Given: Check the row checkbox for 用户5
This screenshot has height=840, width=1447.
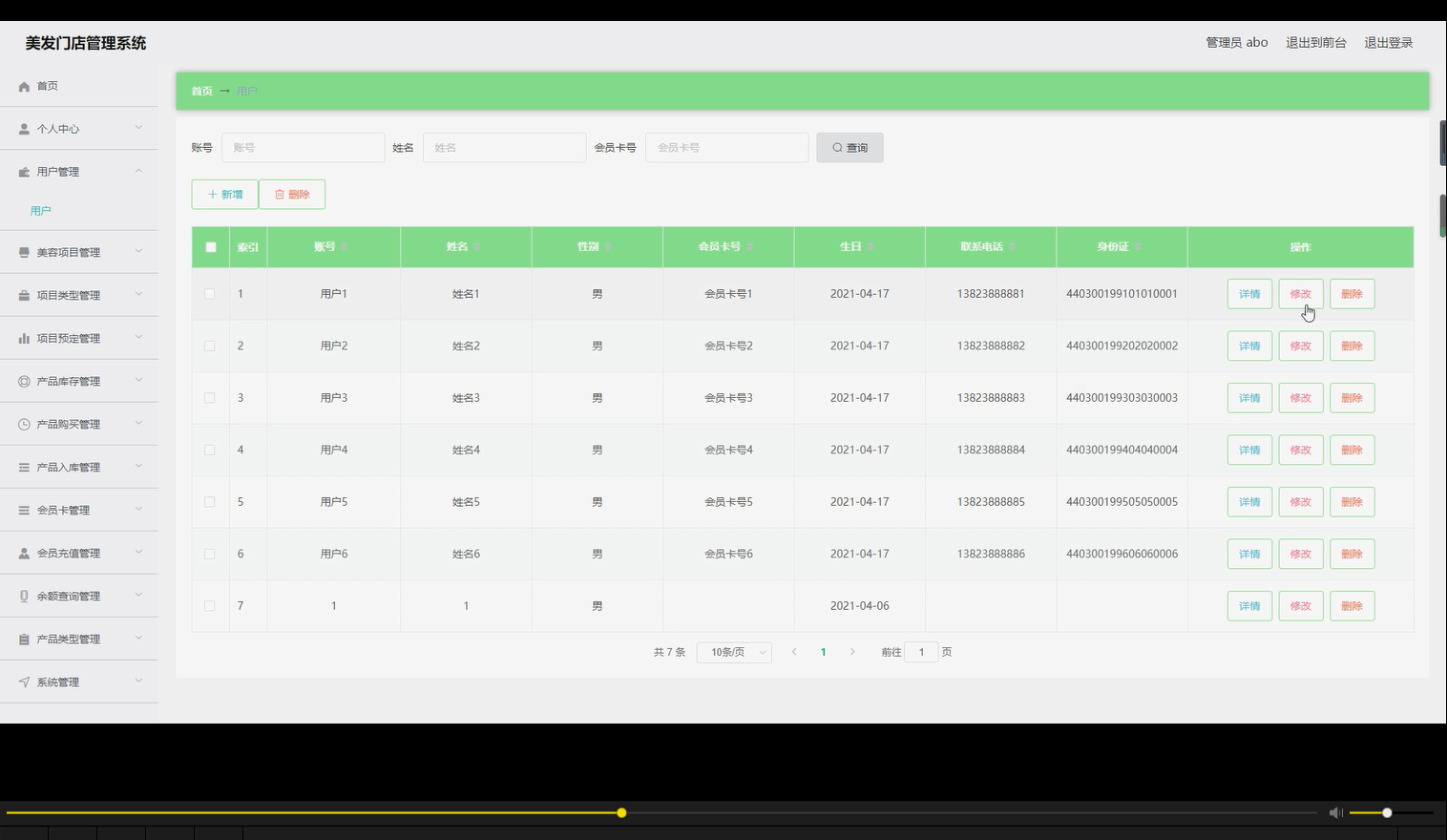Looking at the screenshot, I should pos(210,502).
